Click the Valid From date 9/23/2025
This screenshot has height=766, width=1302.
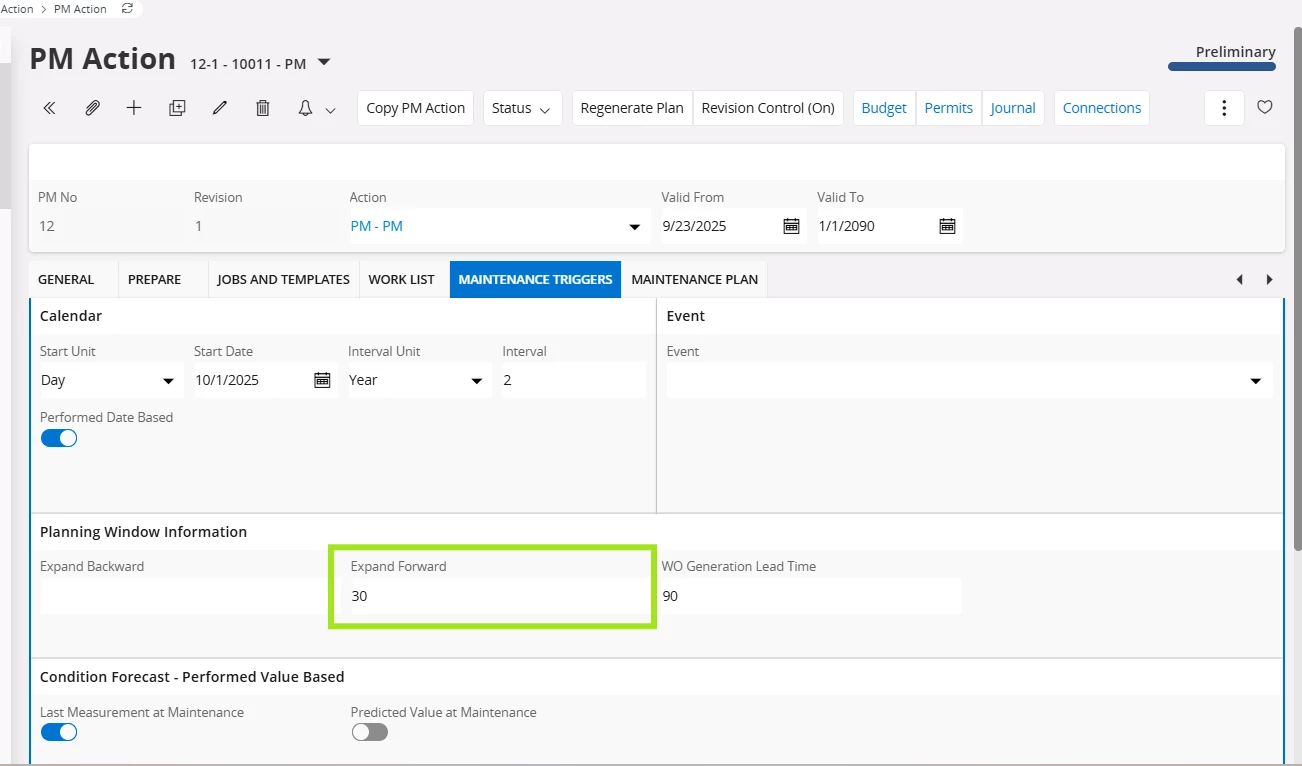coord(720,226)
